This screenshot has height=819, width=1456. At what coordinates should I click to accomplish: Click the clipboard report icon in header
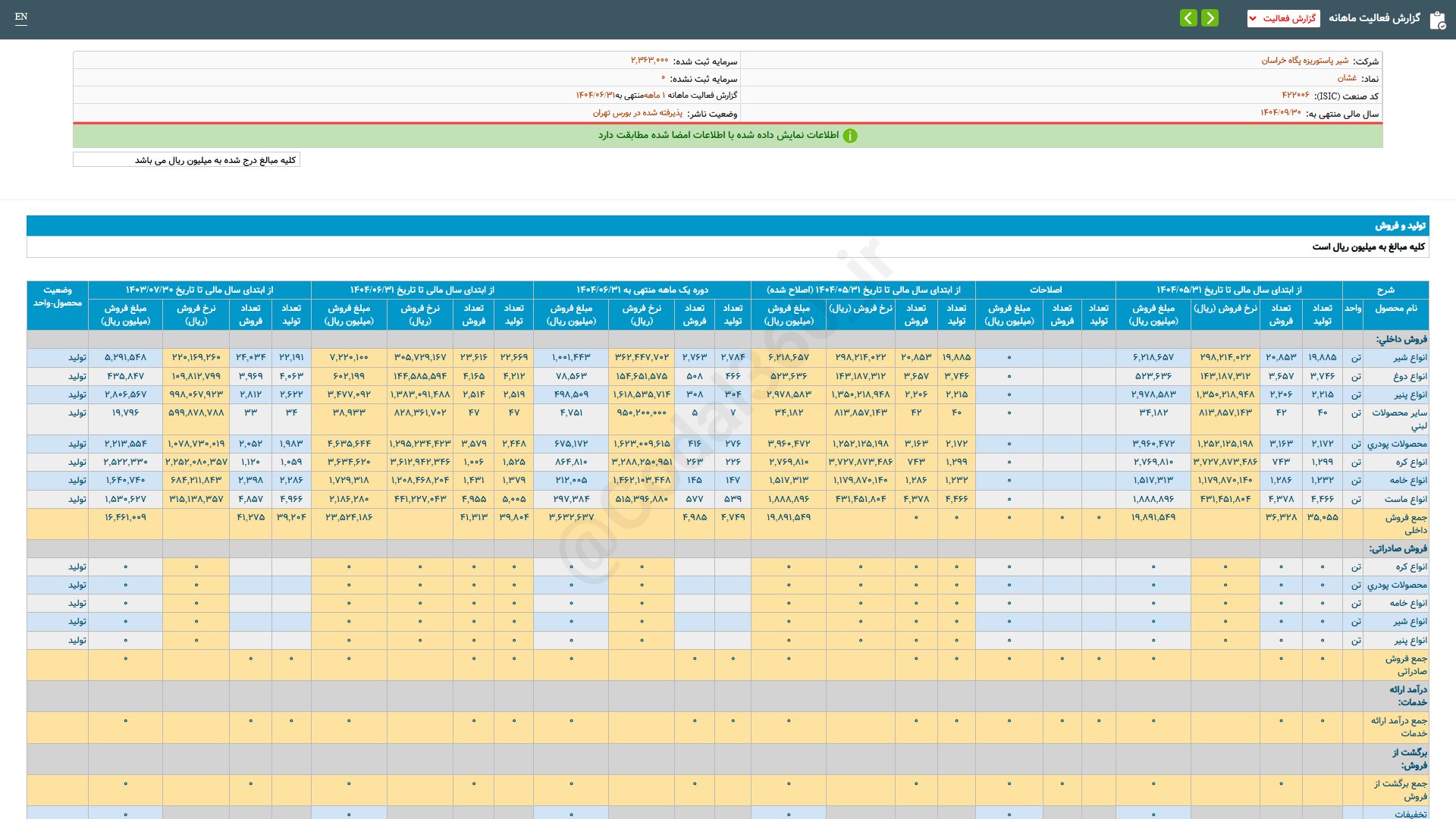pyautogui.click(x=1437, y=20)
